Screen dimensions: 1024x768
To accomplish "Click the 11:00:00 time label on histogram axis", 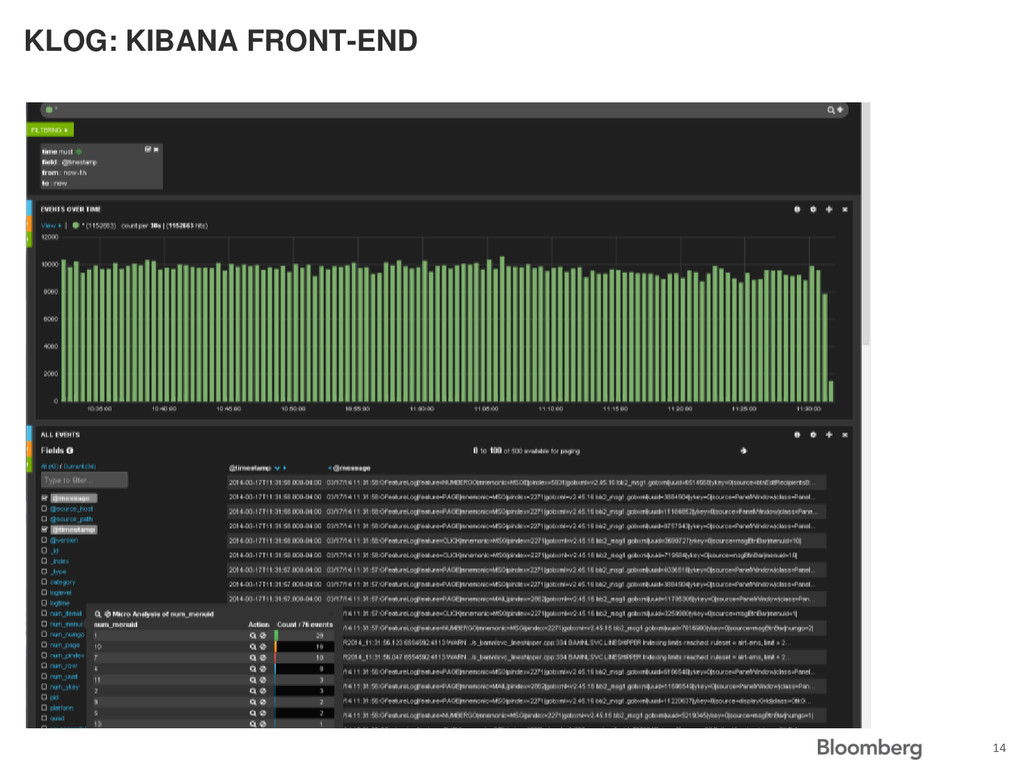I will (x=421, y=409).
